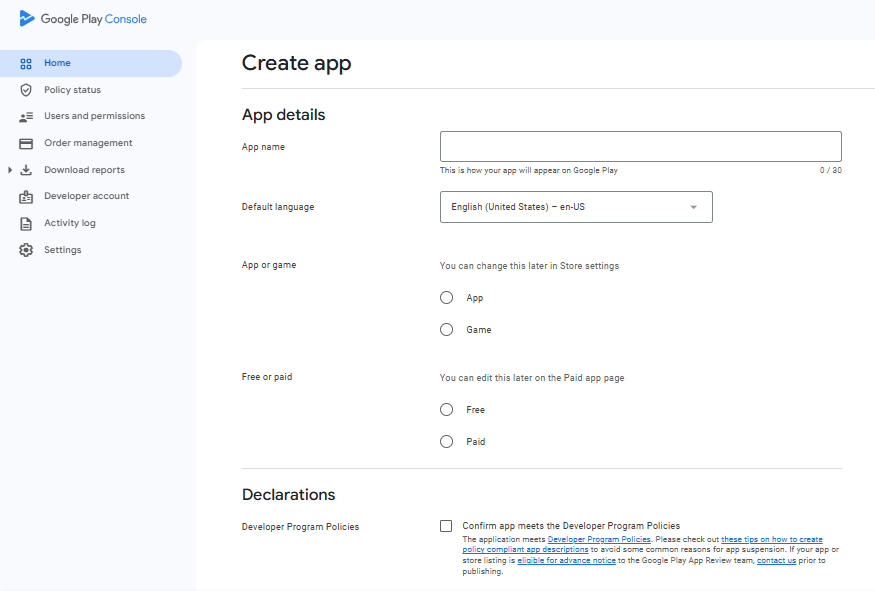Viewport: 875px width, 591px height.
Task: Click the Download reports download icon
Action: coord(26,170)
